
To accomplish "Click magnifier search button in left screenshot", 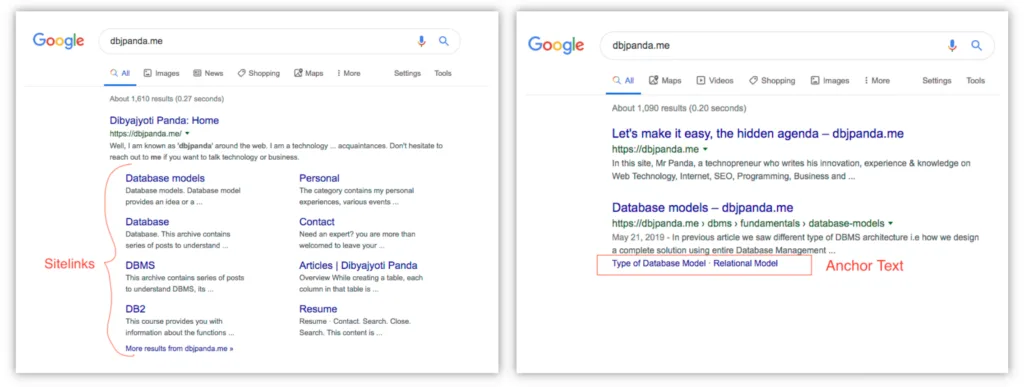I will click(x=443, y=41).
